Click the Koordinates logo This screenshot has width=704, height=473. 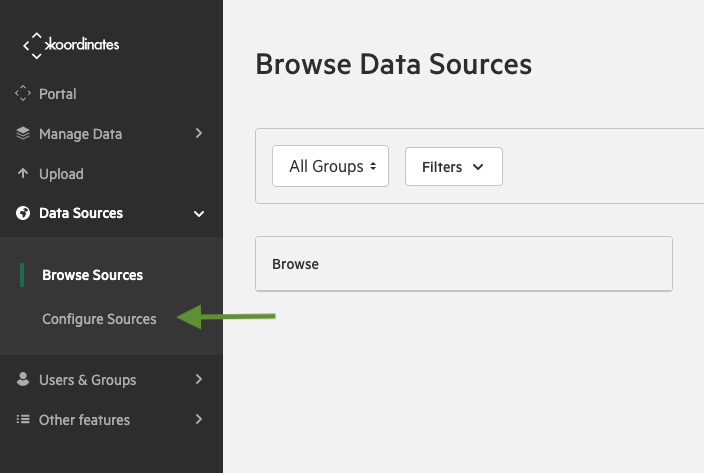(71, 45)
